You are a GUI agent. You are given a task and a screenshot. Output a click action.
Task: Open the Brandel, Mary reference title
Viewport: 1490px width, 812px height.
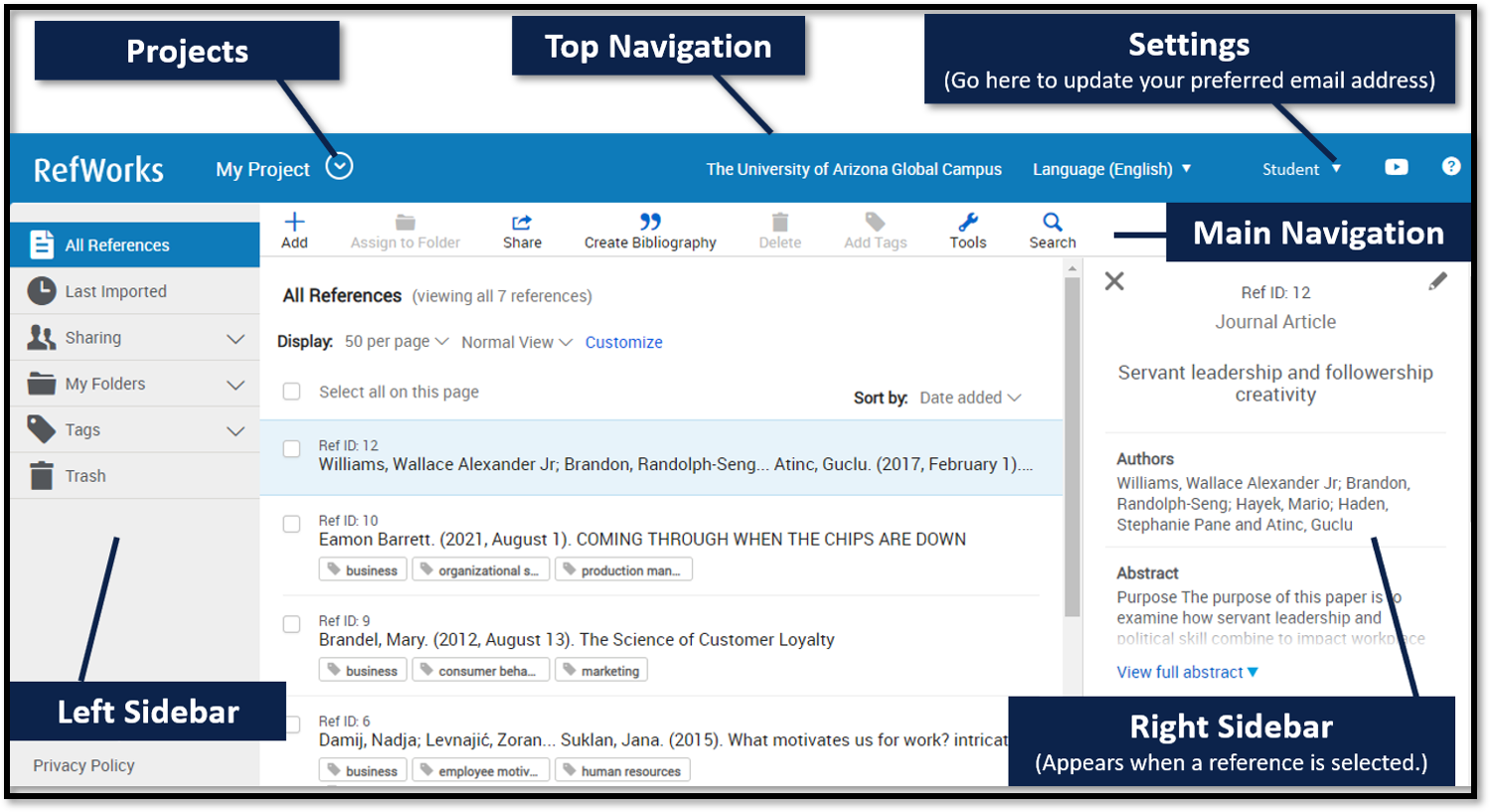click(577, 639)
